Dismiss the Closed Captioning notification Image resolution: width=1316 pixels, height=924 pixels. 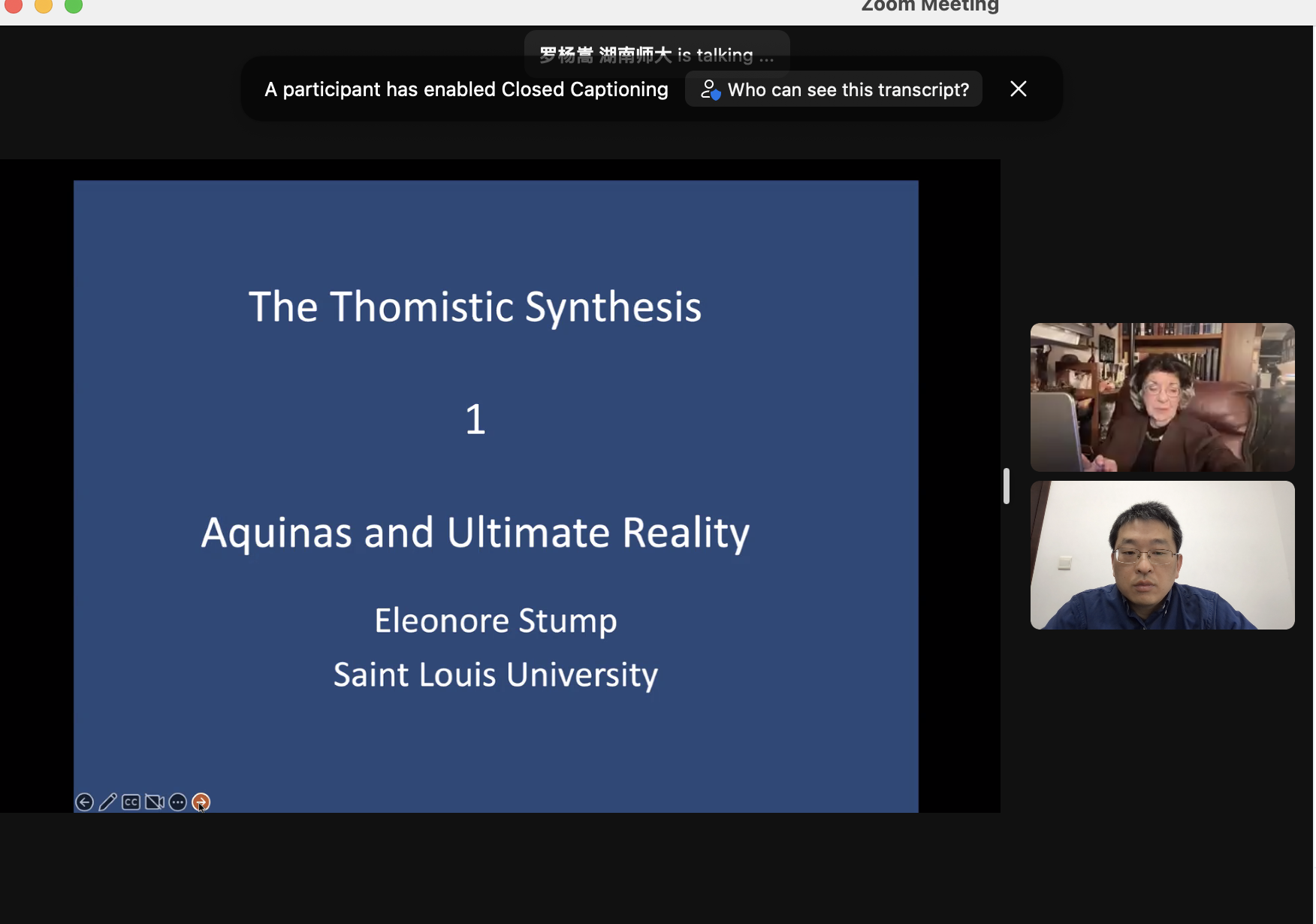(x=1018, y=89)
